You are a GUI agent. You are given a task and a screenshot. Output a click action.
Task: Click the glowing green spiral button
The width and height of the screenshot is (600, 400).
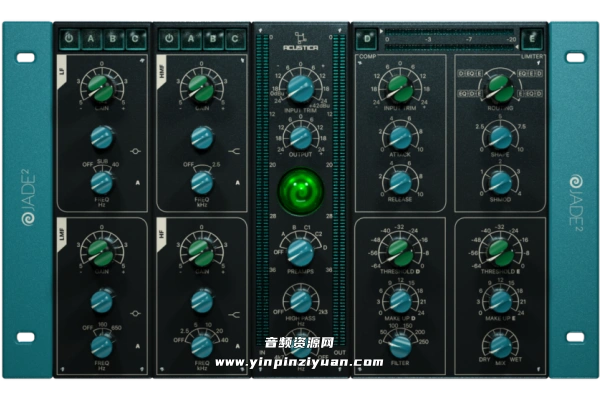click(301, 191)
